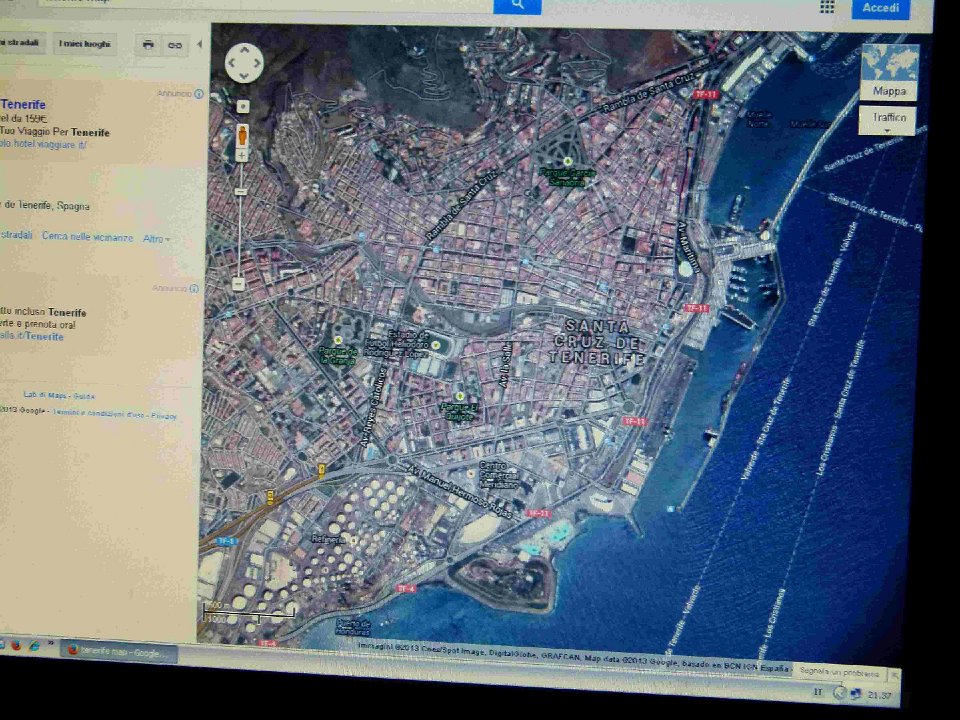Viewport: 960px width, 720px height.
Task: Open the Indicazioni stradali button at top
Action: coord(21,43)
